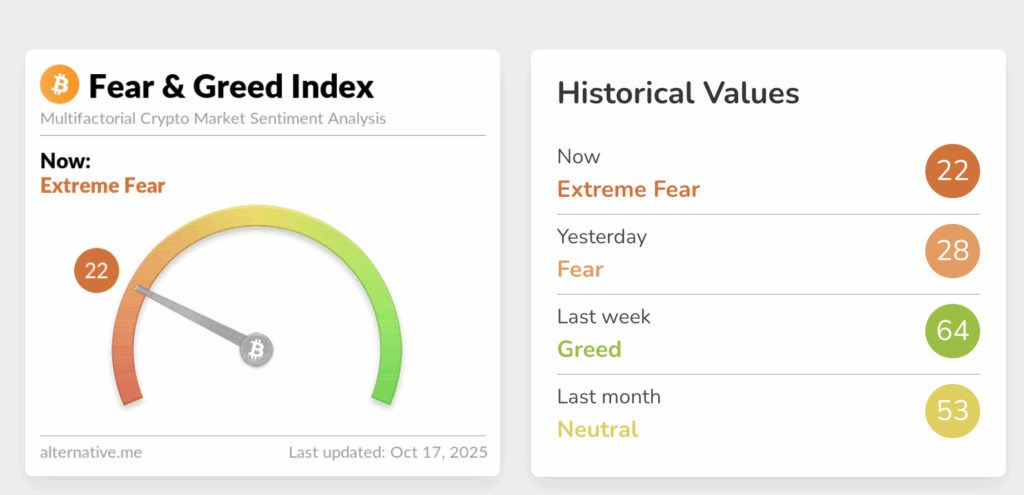The height and width of the screenshot is (495, 1024).
Task: Click the Multifactorial Crypto Market Sentiment subtitle
Action: [213, 119]
